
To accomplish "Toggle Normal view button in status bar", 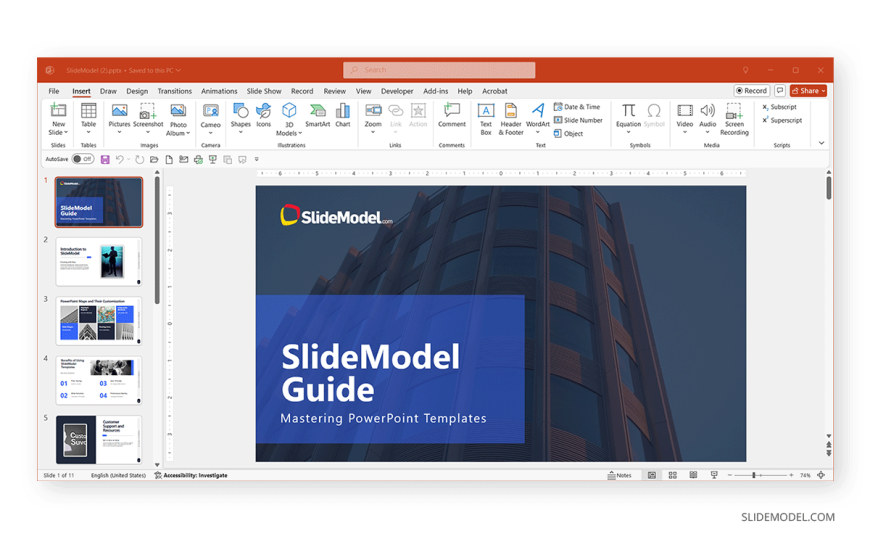I will tap(652, 475).
